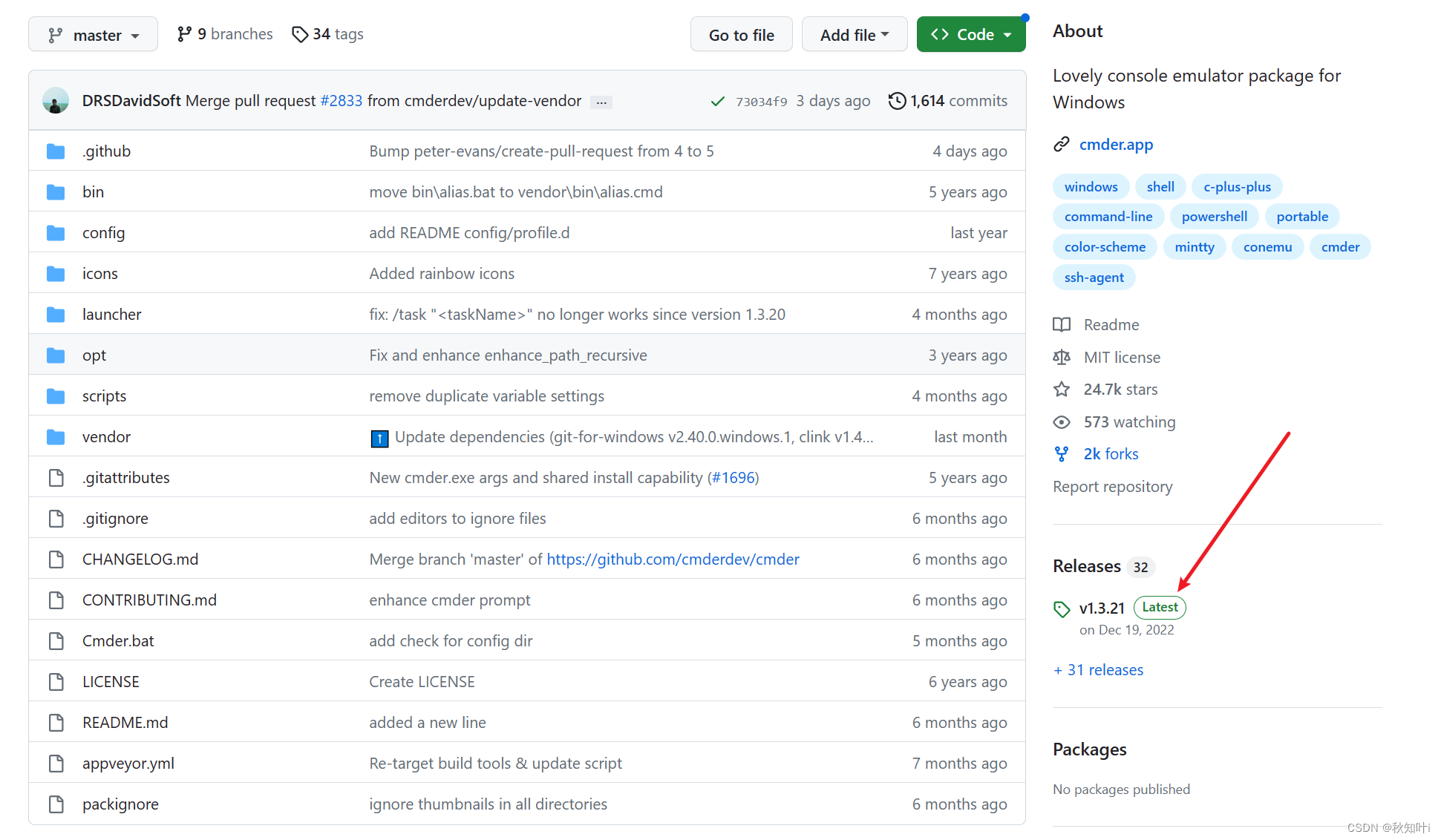Open the master branch dropdown
The image size is (1441, 840).
pyautogui.click(x=93, y=35)
